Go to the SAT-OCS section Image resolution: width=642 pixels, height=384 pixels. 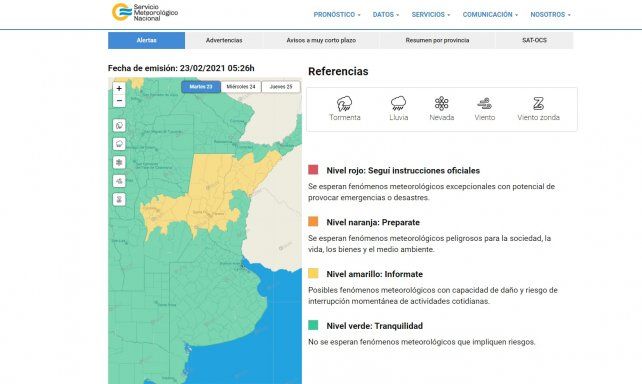(x=534, y=41)
